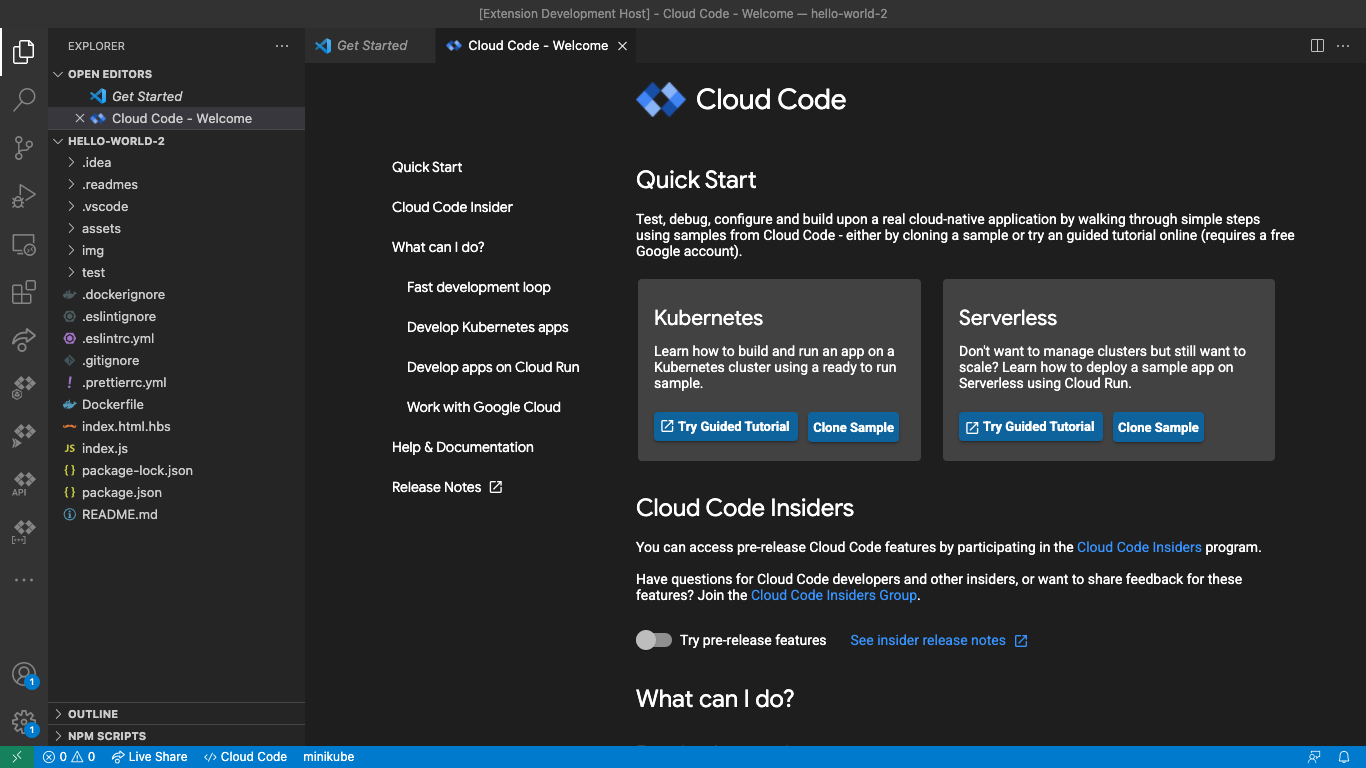Image resolution: width=1366 pixels, height=768 pixels.
Task: Open Cloud Code Kubernetes activity icon
Action: click(24, 387)
